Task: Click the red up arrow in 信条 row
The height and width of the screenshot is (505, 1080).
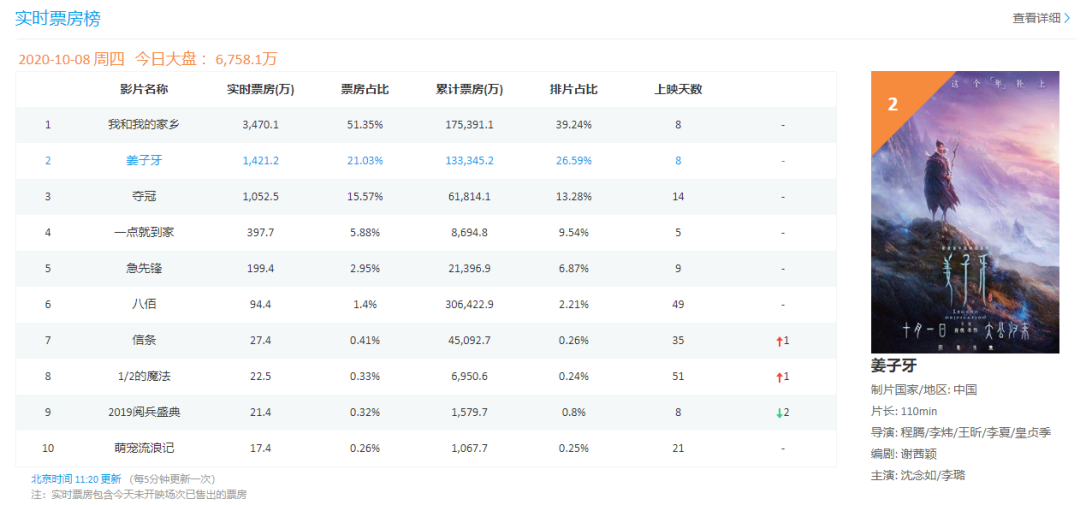Action: (x=778, y=340)
